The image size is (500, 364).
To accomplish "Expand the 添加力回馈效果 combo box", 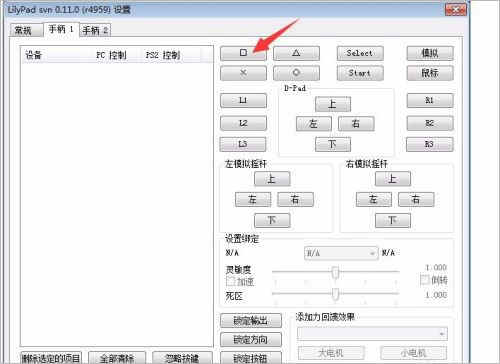I will (x=372, y=334).
